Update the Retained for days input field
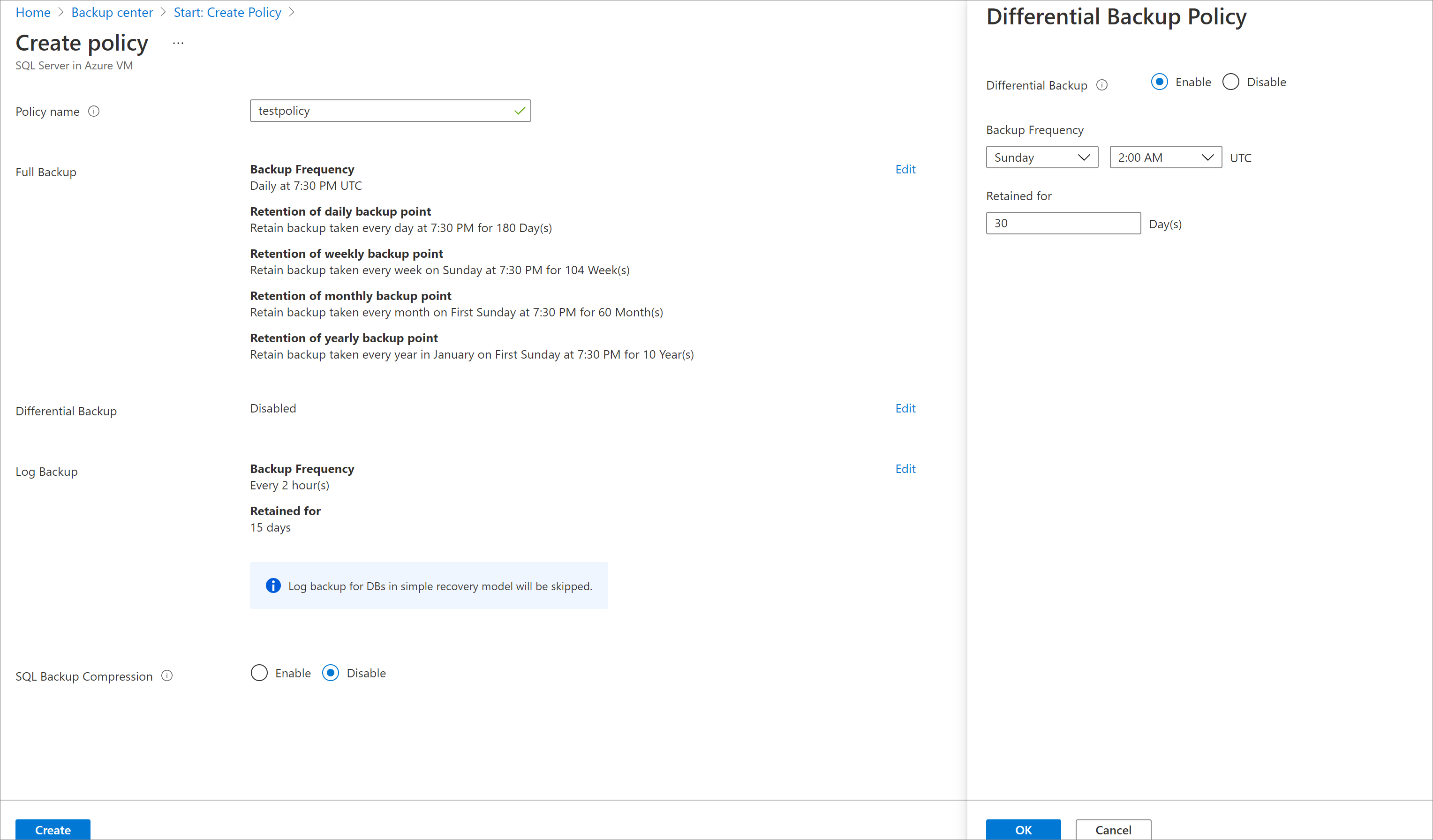This screenshot has height=840, width=1433. coord(1064,223)
